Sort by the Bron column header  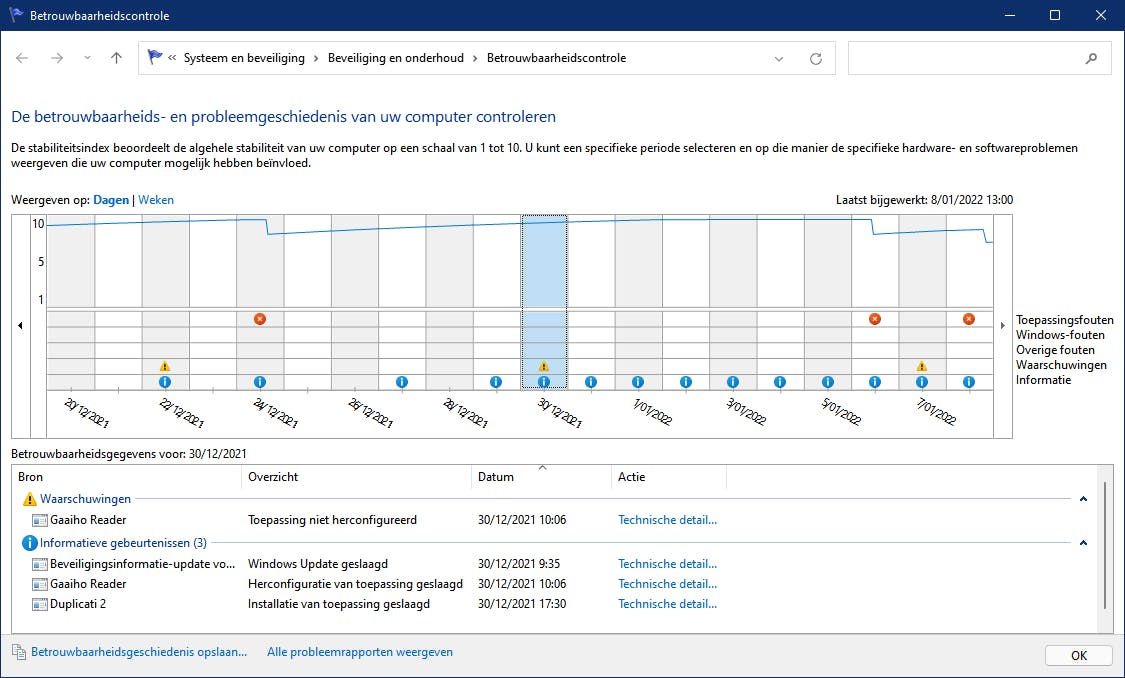point(127,476)
